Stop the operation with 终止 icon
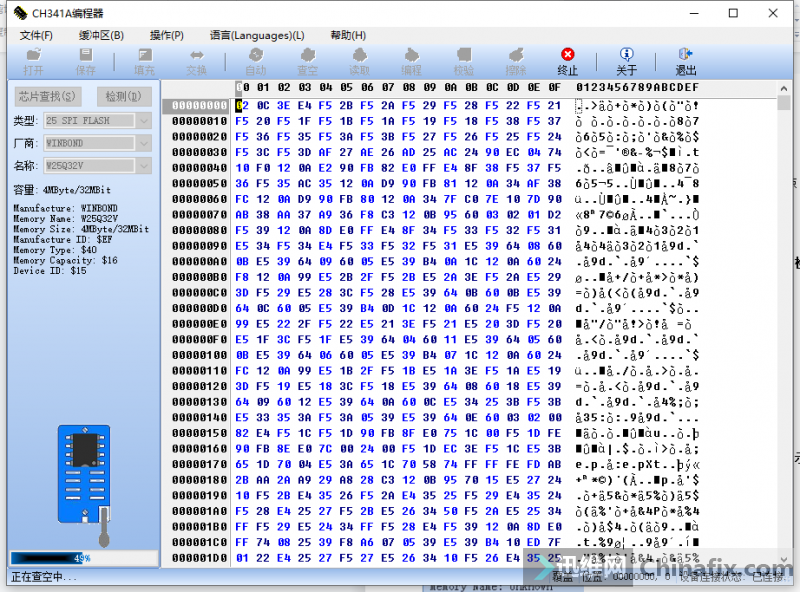 pos(567,61)
